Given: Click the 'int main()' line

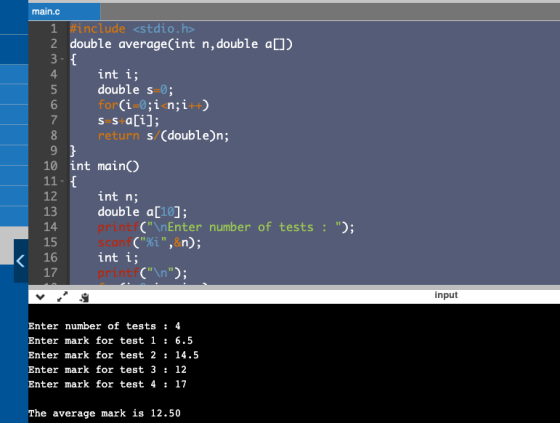Looking at the screenshot, I should [105, 166].
